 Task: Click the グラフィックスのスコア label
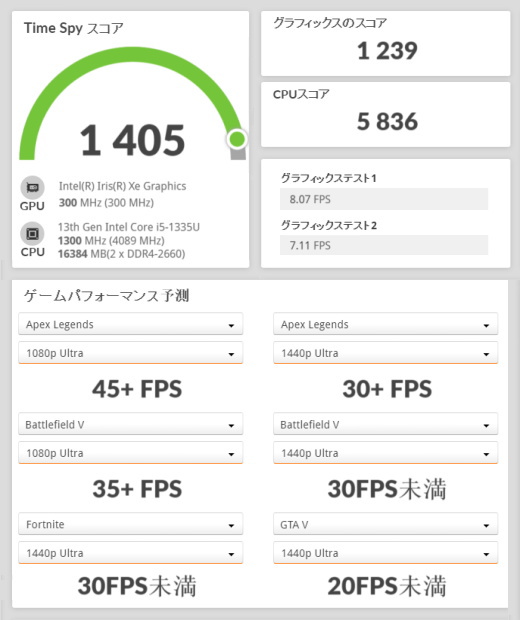(330, 23)
